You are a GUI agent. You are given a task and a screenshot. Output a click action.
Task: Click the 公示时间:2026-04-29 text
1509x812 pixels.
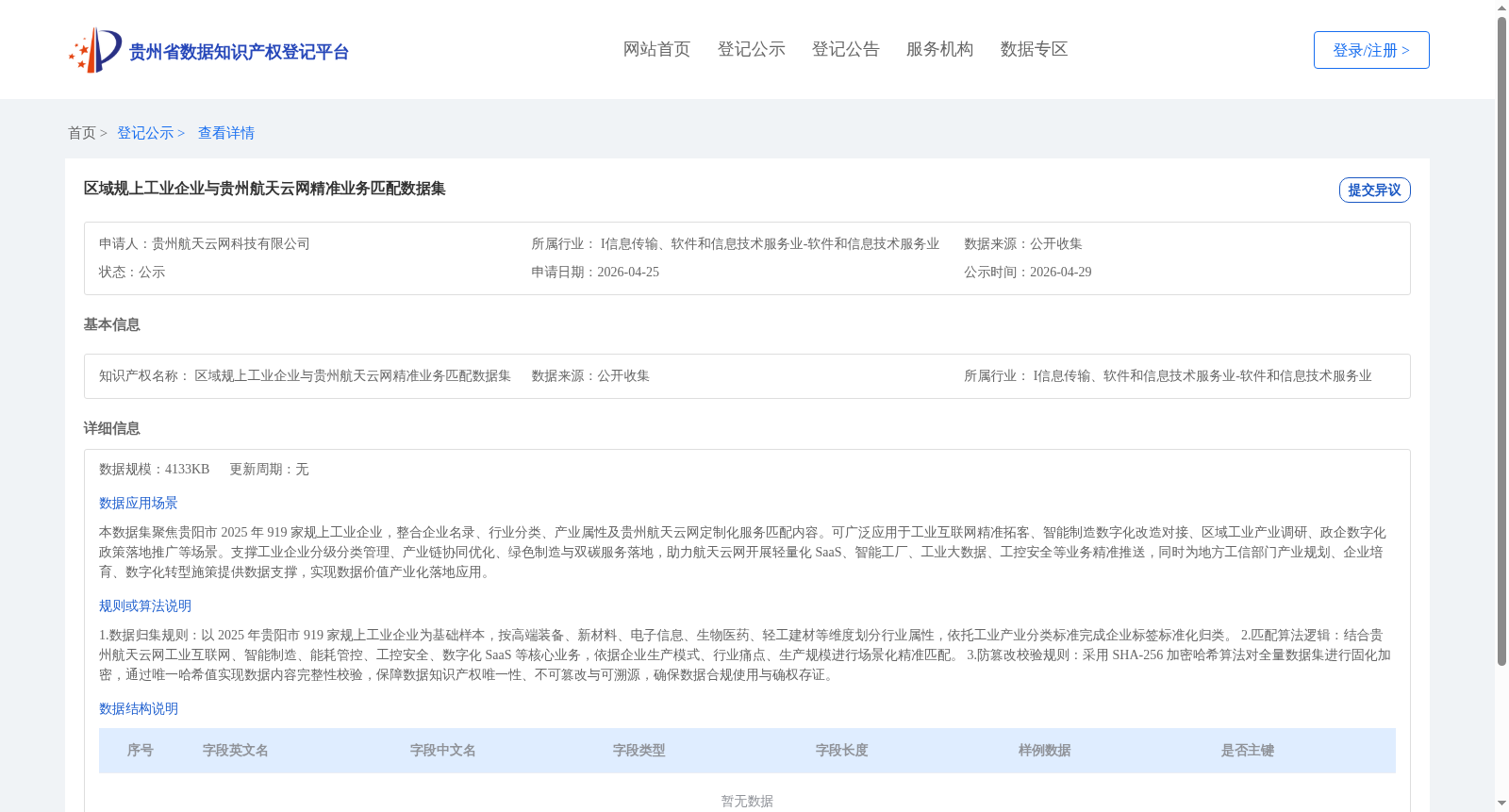(1028, 272)
